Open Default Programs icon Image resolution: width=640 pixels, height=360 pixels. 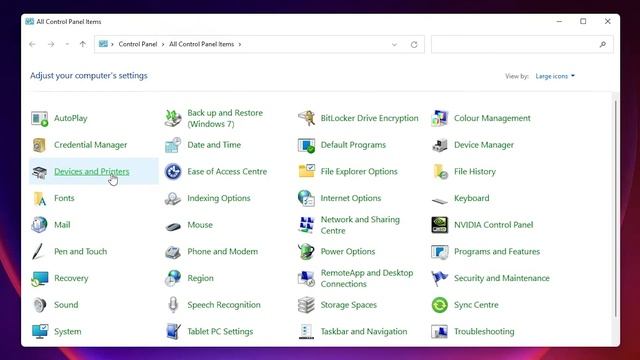pyautogui.click(x=306, y=145)
